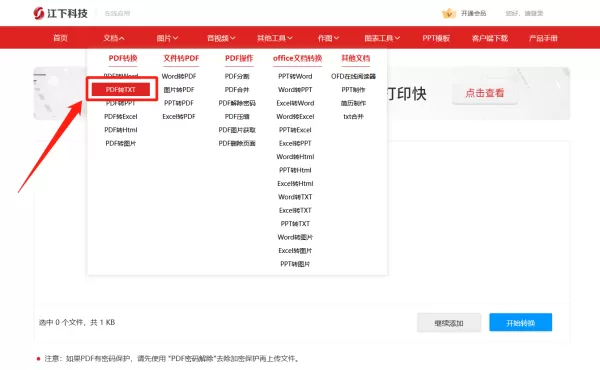Select Word转Html conversion

click(x=295, y=157)
